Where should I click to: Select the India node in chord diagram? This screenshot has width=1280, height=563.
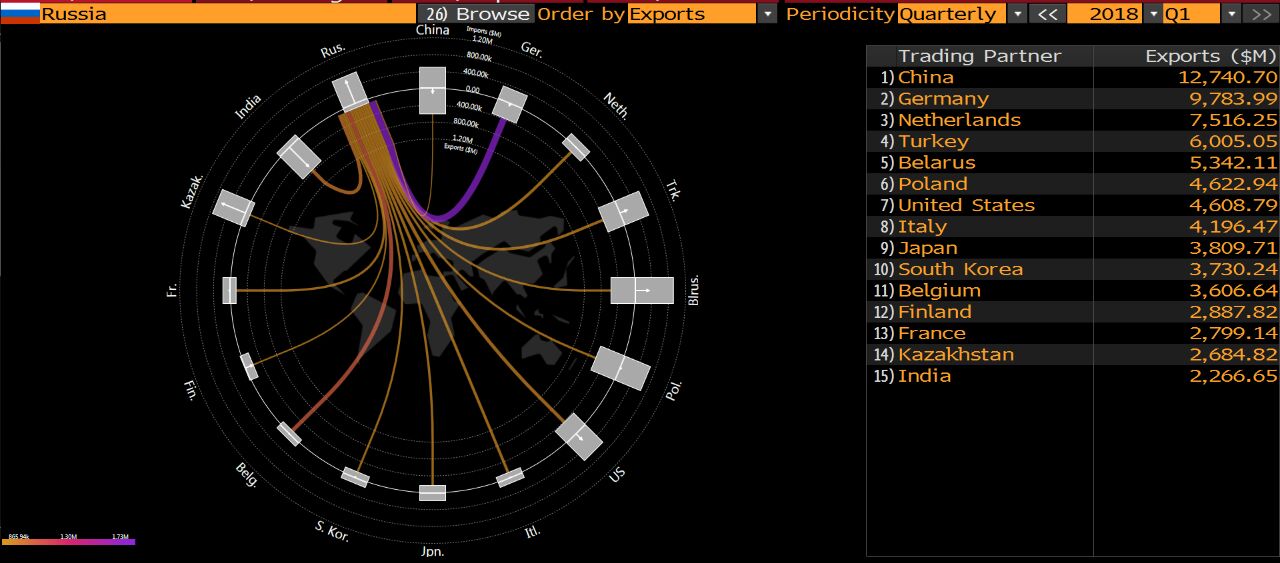coord(298,157)
